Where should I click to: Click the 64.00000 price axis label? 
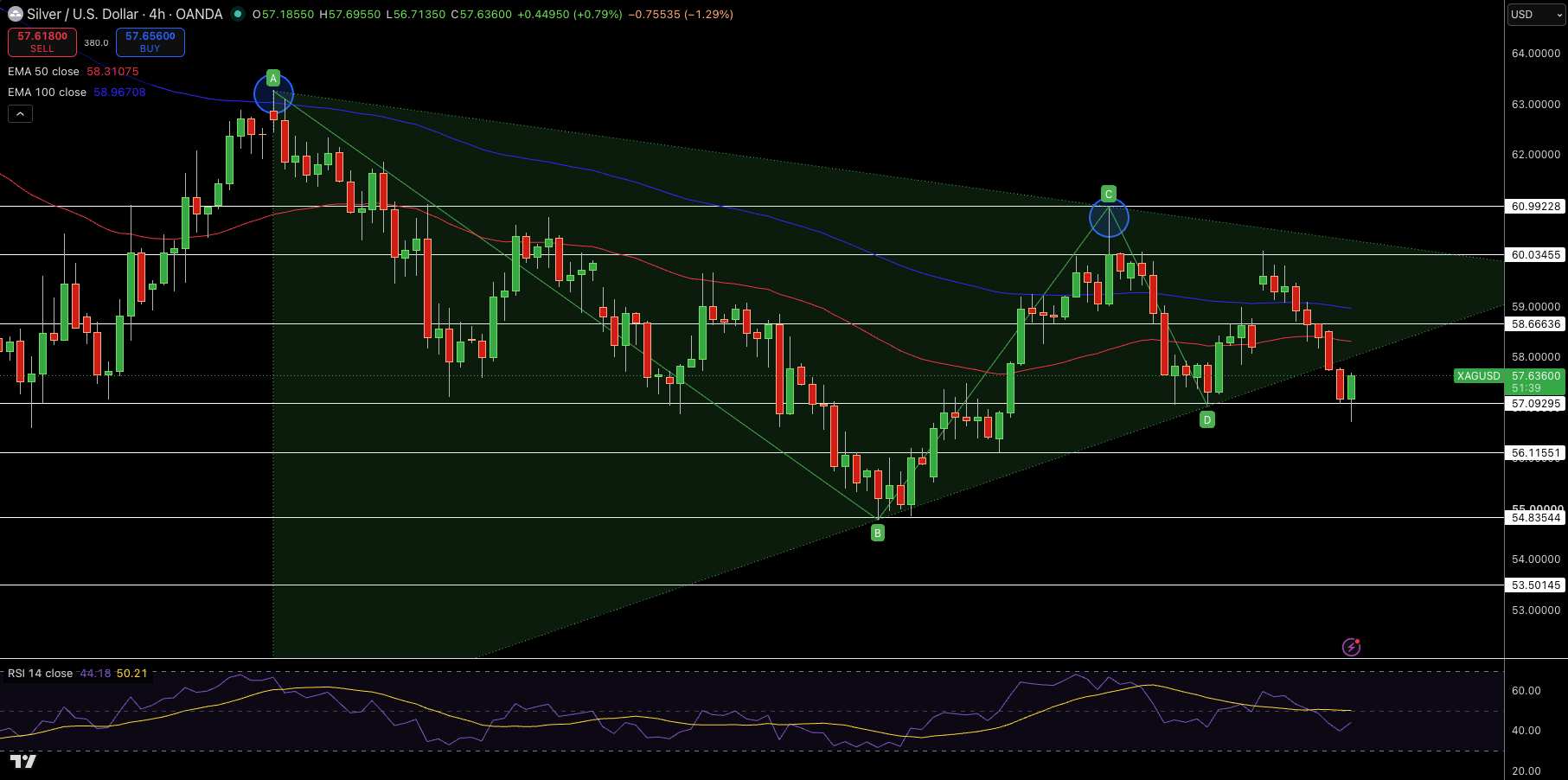pyautogui.click(x=1536, y=54)
